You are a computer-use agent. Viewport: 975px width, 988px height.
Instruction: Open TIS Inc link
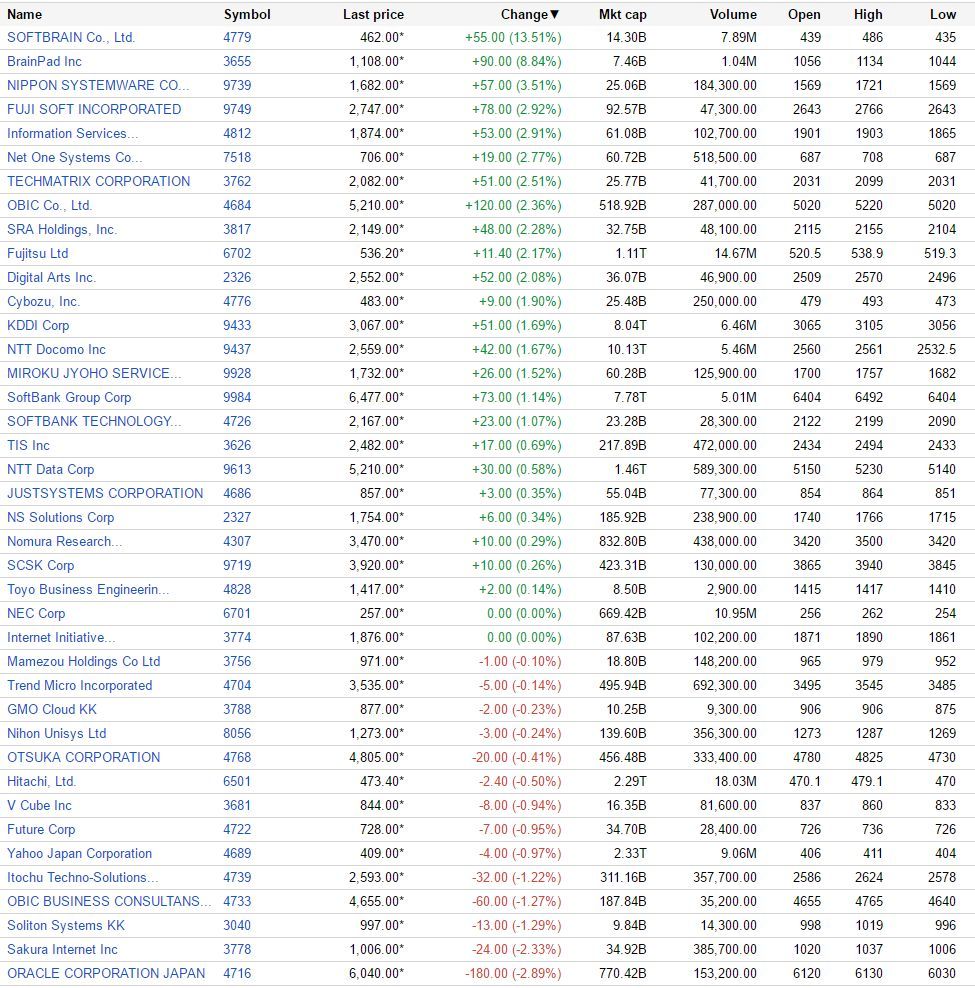tap(28, 445)
